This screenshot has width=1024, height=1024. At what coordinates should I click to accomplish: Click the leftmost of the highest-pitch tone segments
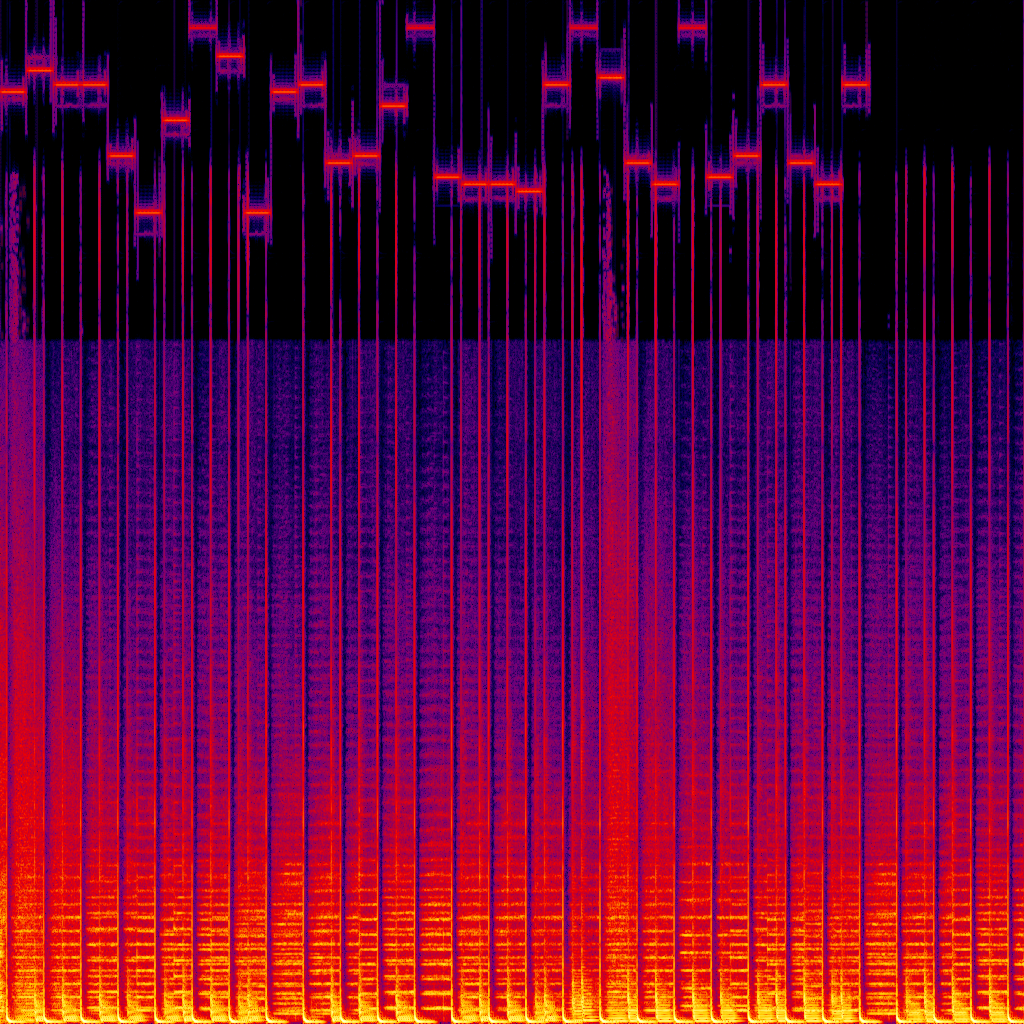(x=203, y=27)
